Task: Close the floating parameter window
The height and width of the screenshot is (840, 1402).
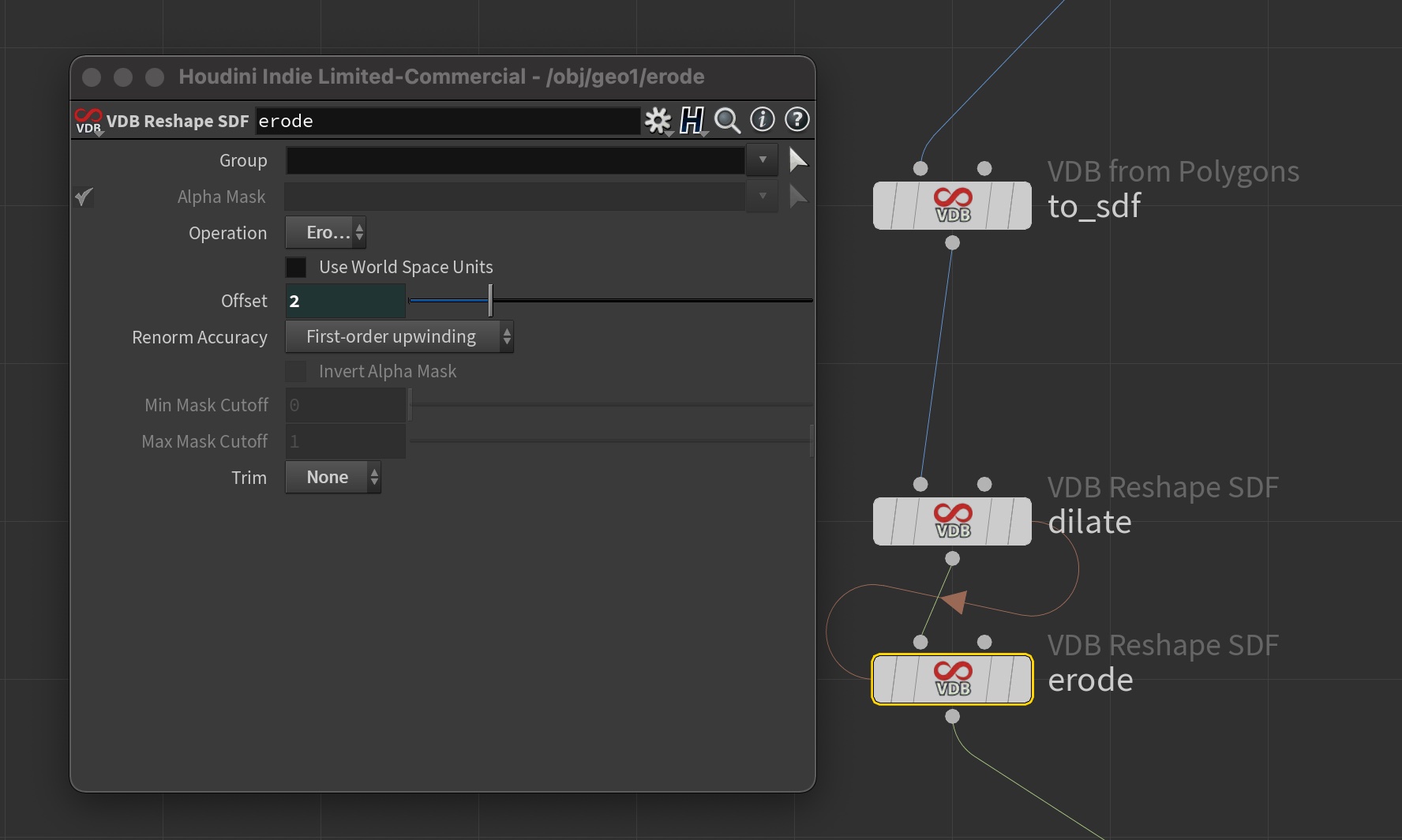Action: point(92,77)
